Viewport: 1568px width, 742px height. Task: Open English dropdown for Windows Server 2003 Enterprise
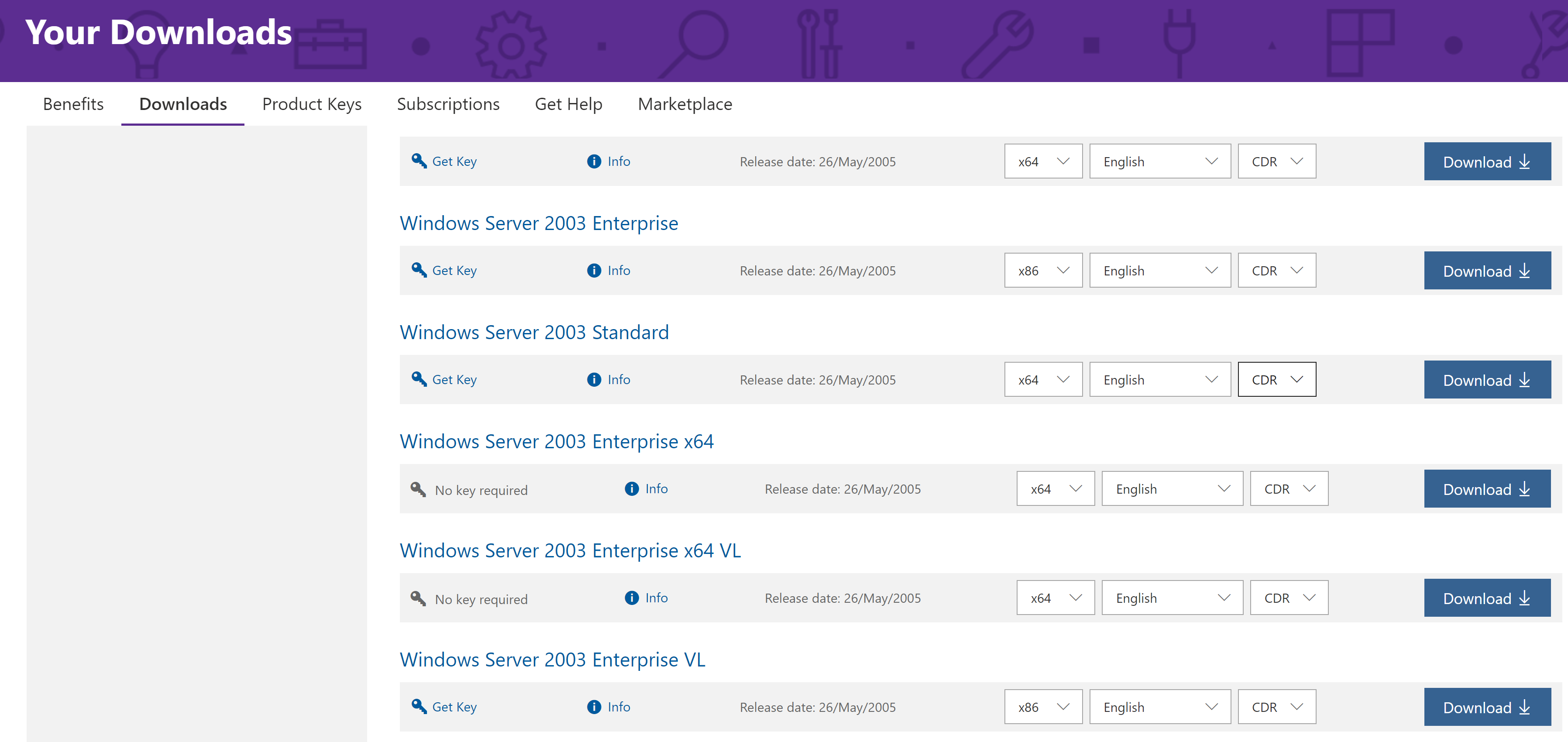click(1160, 270)
